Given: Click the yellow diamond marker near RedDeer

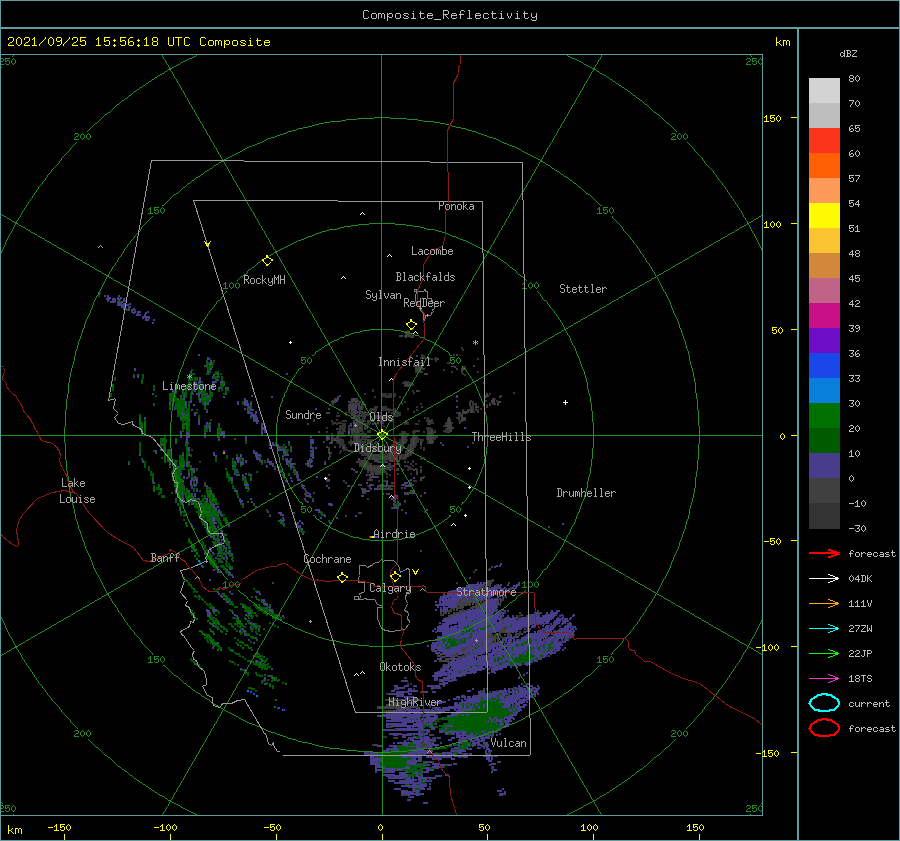Looking at the screenshot, I should tap(411, 325).
